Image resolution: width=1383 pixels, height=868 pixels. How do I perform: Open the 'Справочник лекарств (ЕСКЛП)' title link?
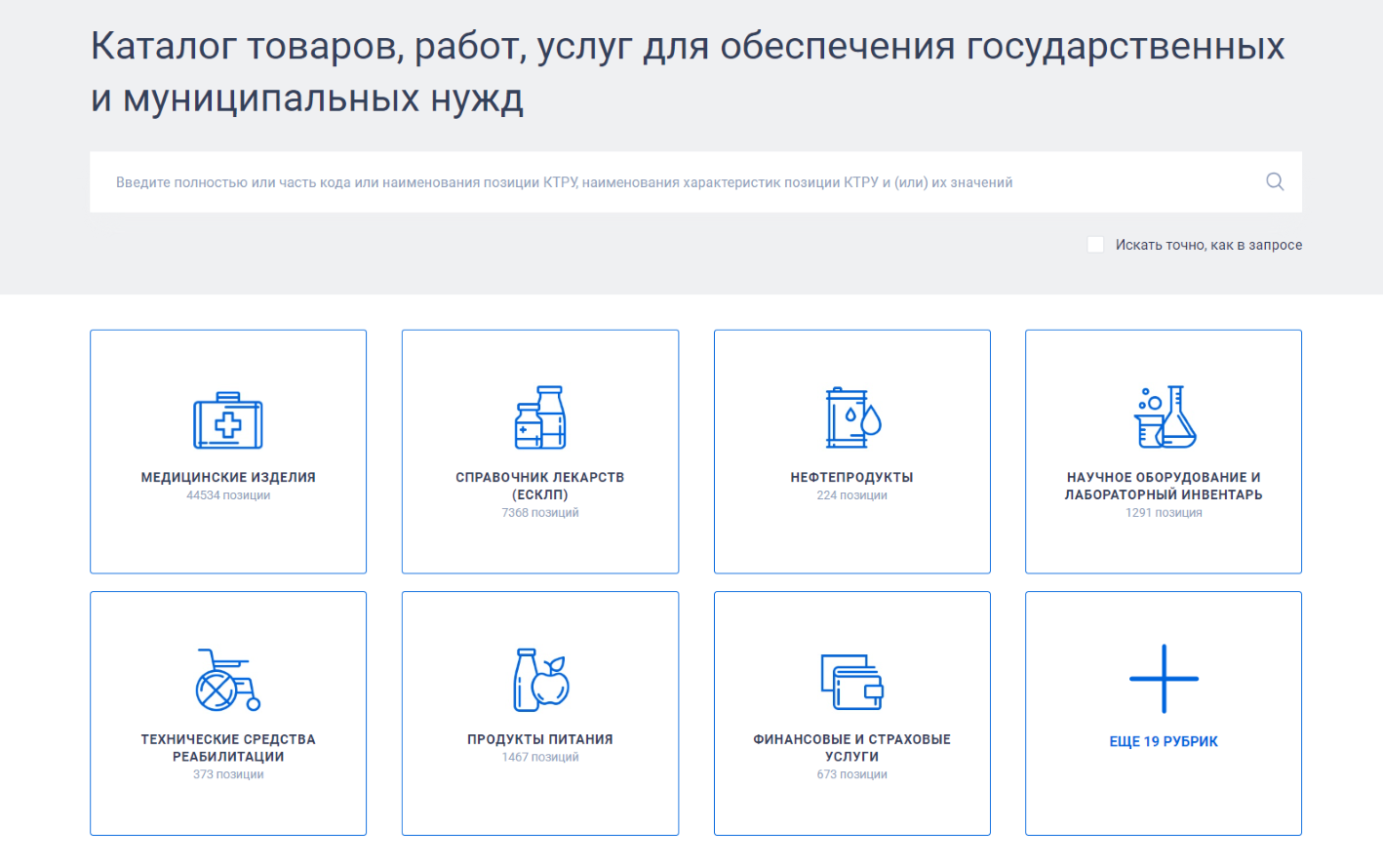click(x=540, y=486)
